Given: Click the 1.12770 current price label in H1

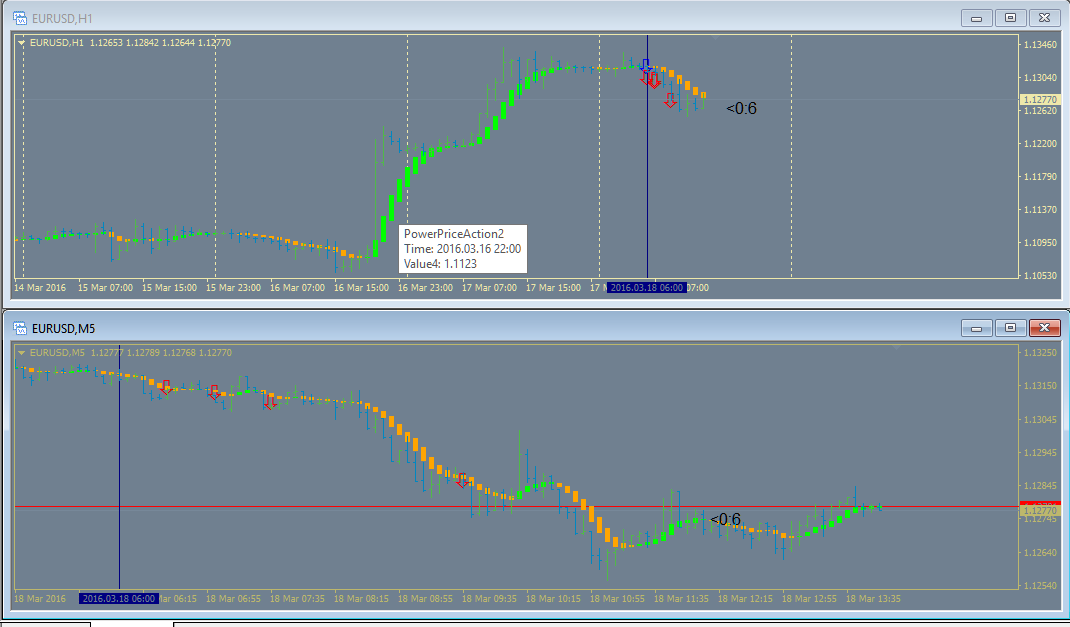Looking at the screenshot, I should click(1040, 100).
